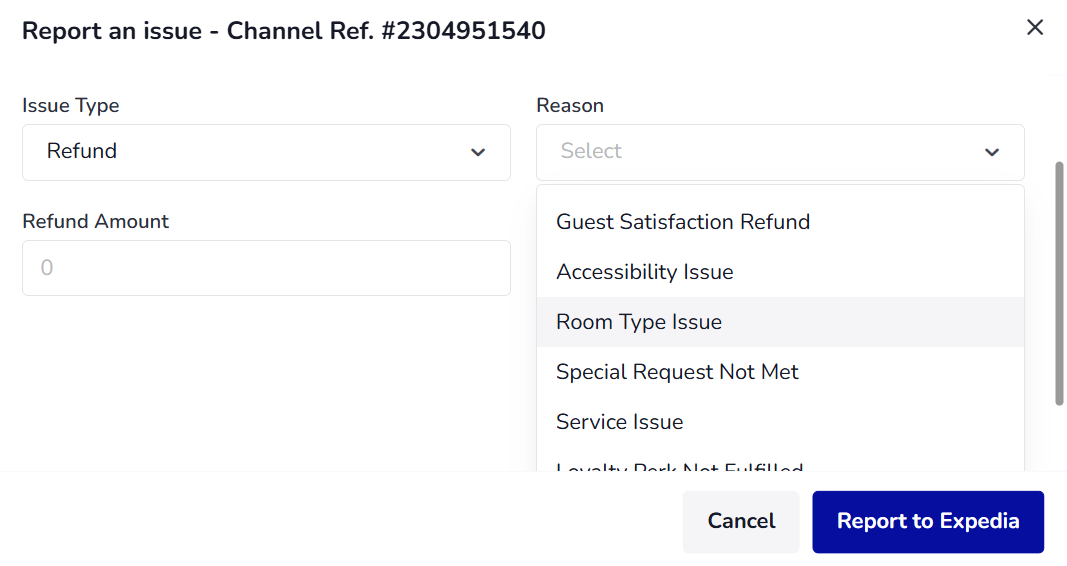The height and width of the screenshot is (566, 1067).
Task: Open the Reason Select dropdown
Action: pos(780,152)
